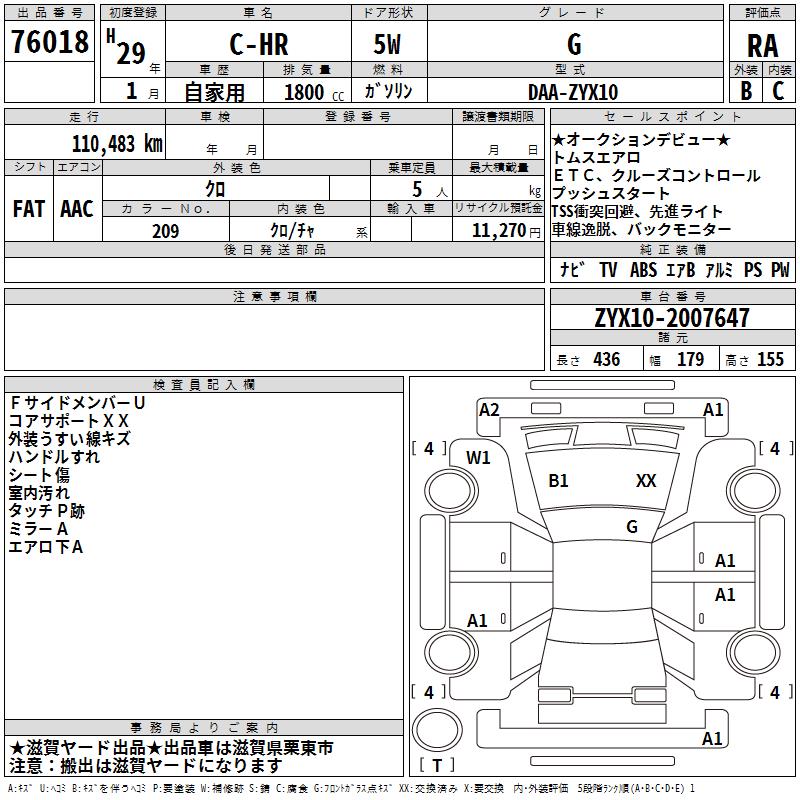Click the A2 damage marker on car diagram
800x800 pixels.
coord(489,409)
